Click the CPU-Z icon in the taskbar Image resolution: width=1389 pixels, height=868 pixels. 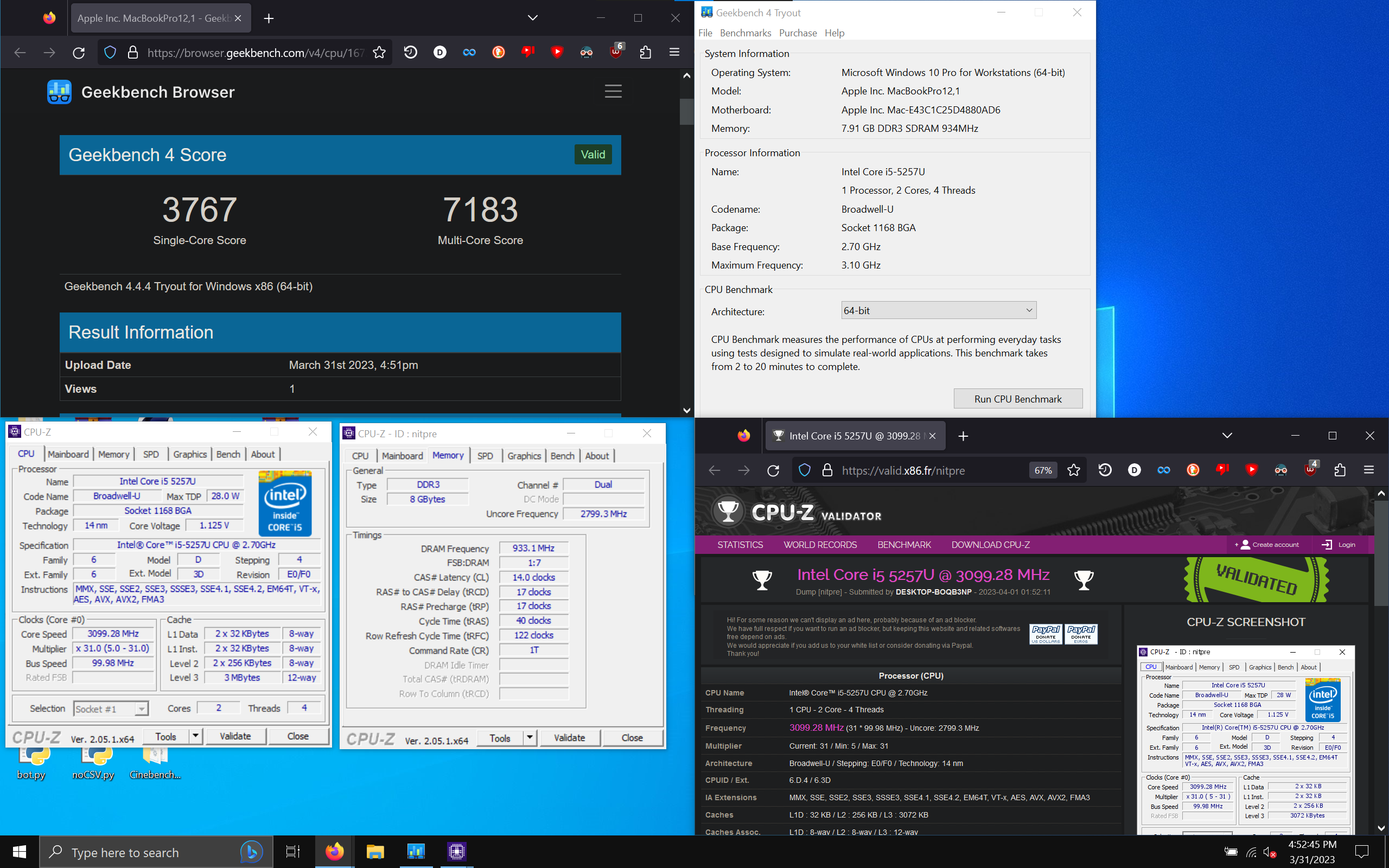click(457, 852)
